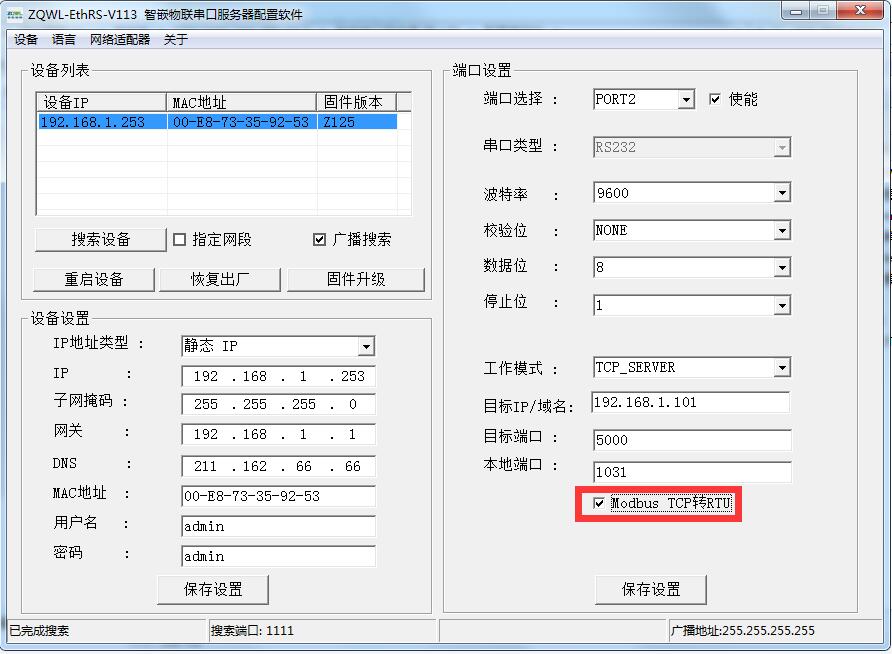Click the 恢复出厂 button
This screenshot has height=654, width=892.
coord(220,280)
